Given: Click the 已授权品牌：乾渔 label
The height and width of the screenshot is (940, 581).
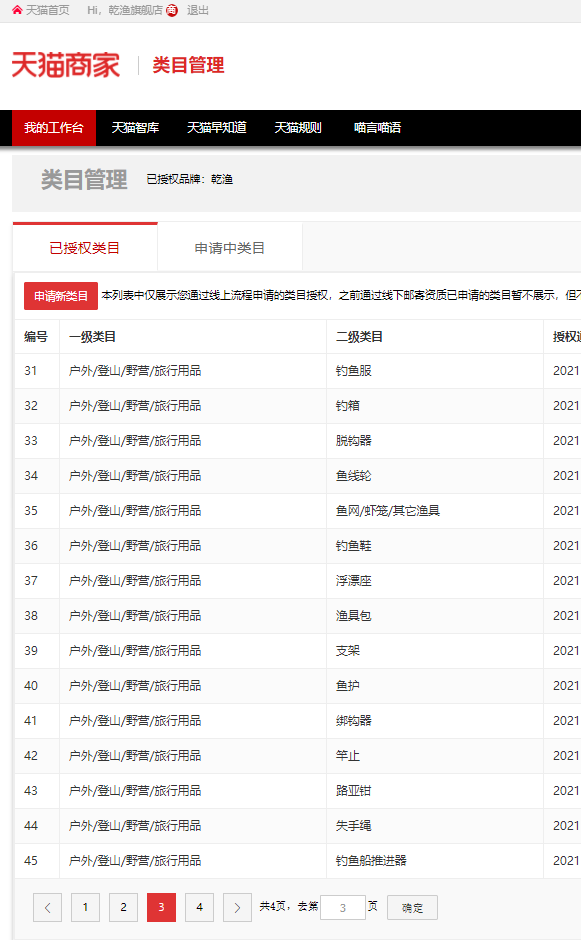Looking at the screenshot, I should [189, 179].
